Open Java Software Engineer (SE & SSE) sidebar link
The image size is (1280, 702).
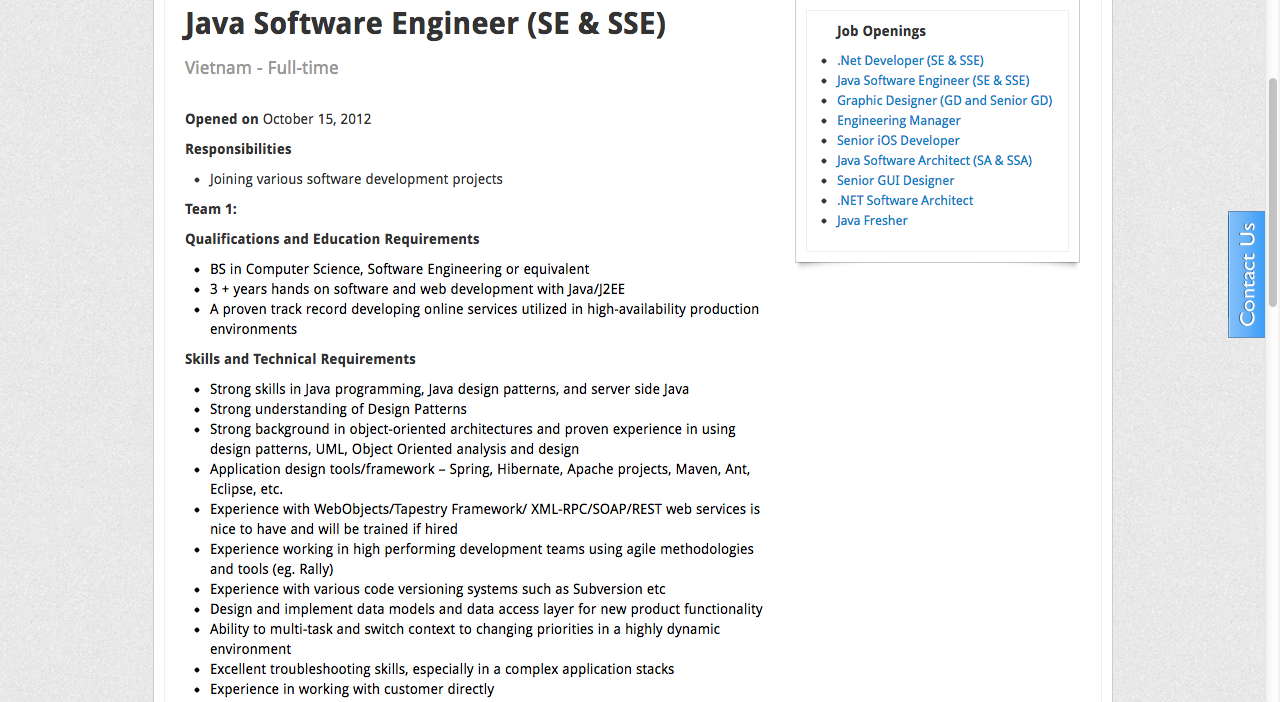pyautogui.click(x=933, y=80)
